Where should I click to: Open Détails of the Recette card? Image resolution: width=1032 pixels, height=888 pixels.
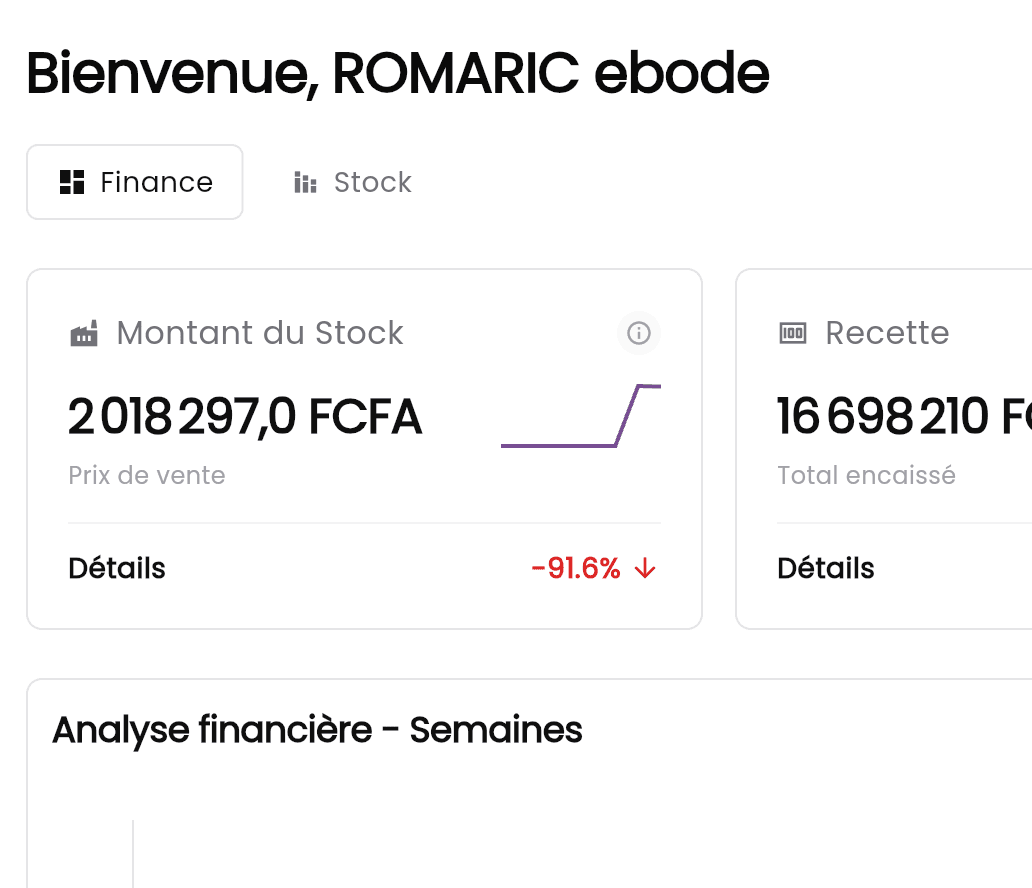[825, 568]
